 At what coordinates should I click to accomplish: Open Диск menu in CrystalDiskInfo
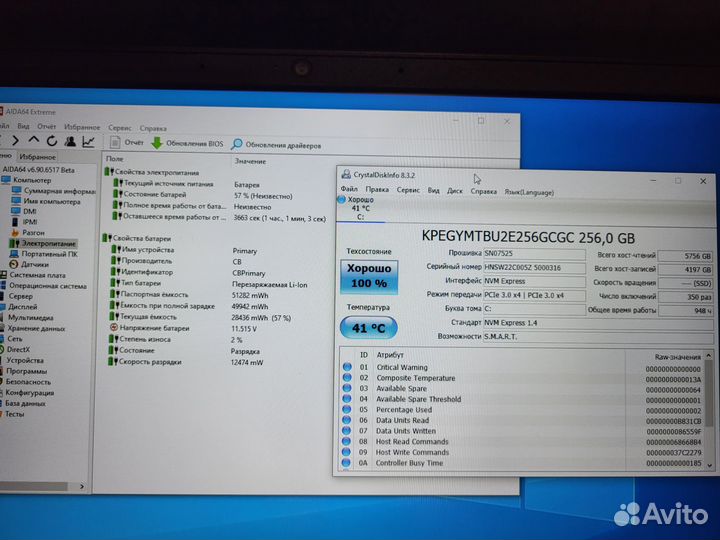(455, 191)
